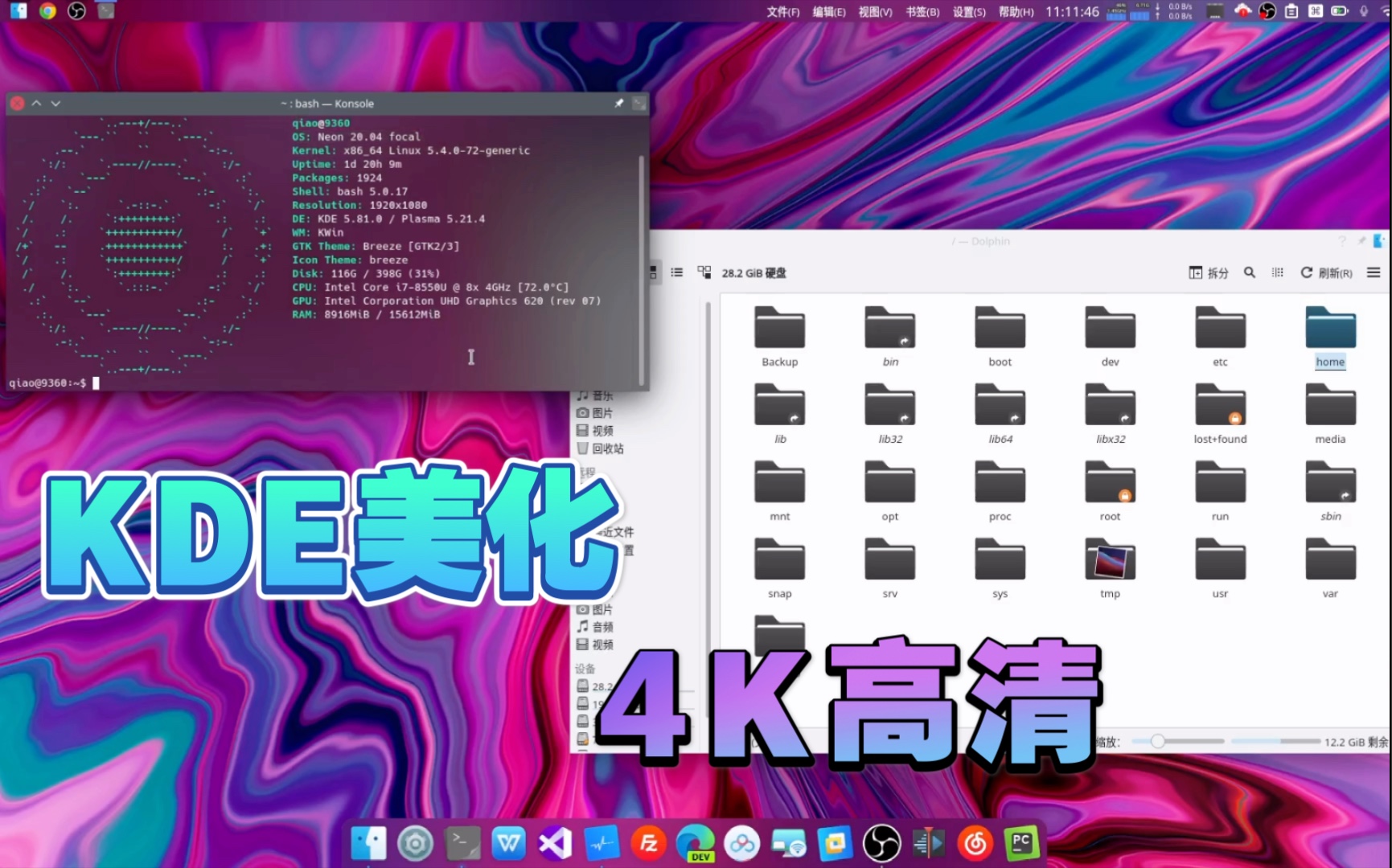Select the lost+found folder
The height and width of the screenshot is (868, 1392).
pyautogui.click(x=1220, y=415)
